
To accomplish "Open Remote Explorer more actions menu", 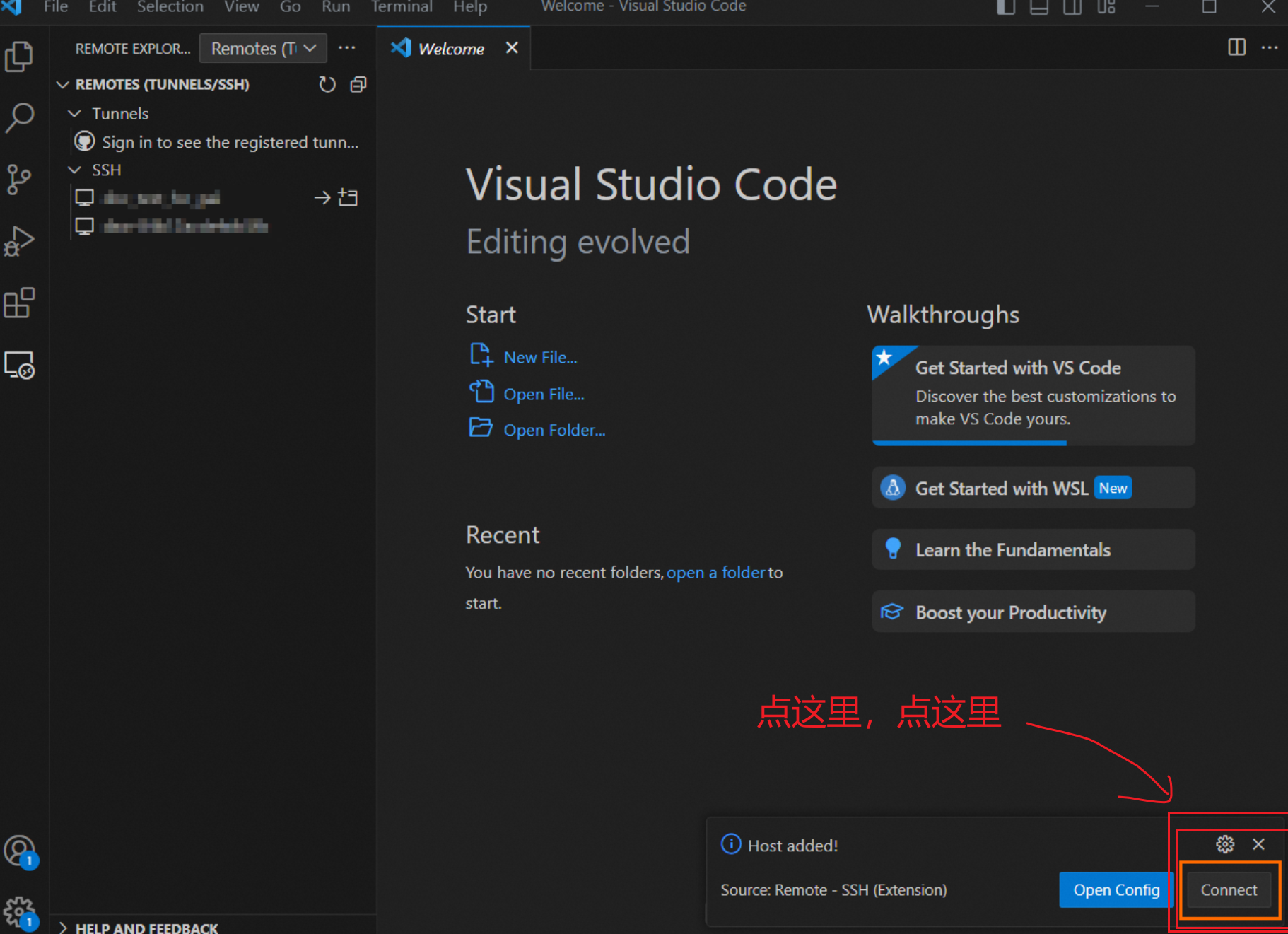I will coord(347,48).
